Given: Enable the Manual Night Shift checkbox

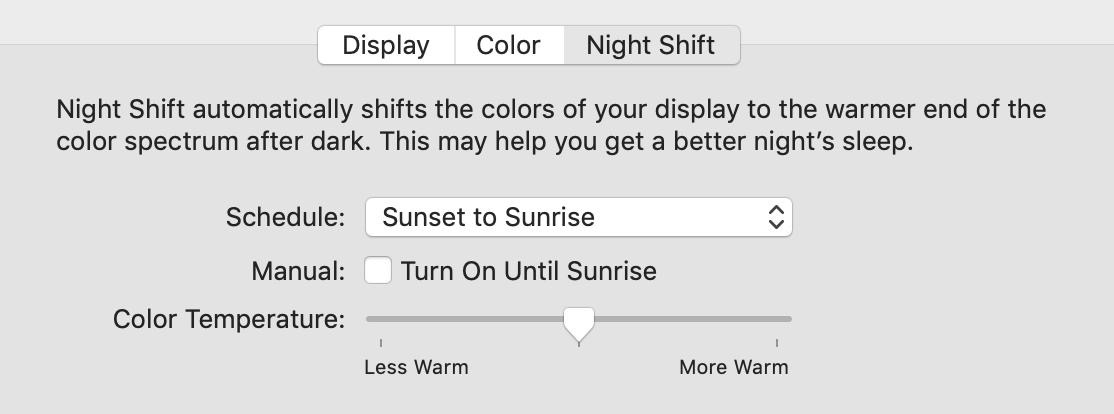Looking at the screenshot, I should (378, 270).
